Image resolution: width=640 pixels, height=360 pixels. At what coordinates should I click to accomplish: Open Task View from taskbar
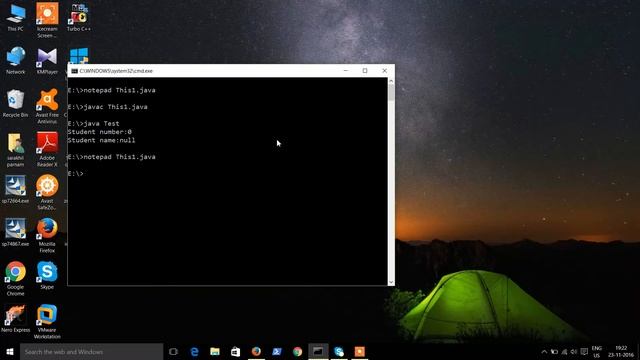[173, 351]
